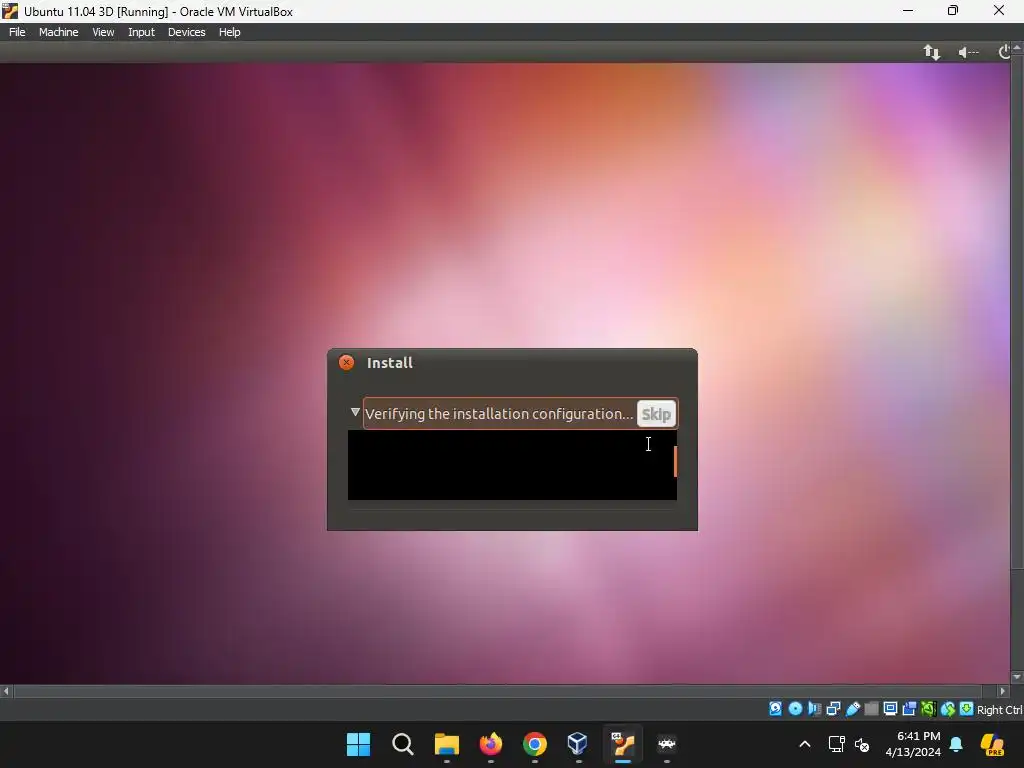Open the Machine menu
1024x768 pixels.
click(x=58, y=32)
